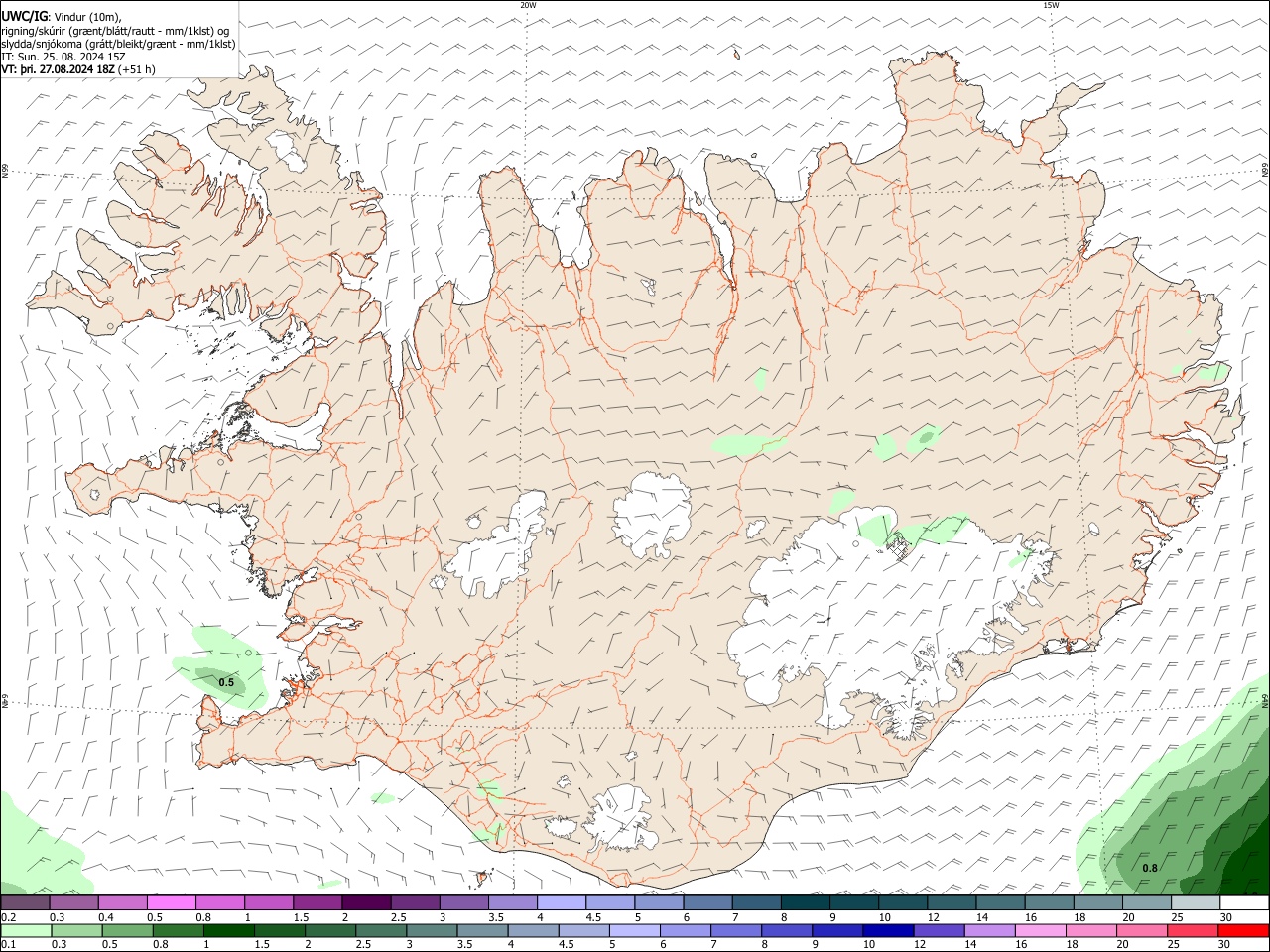The image size is (1270, 952).
Task: Click the 15W longitude label
Action: (1051, 5)
